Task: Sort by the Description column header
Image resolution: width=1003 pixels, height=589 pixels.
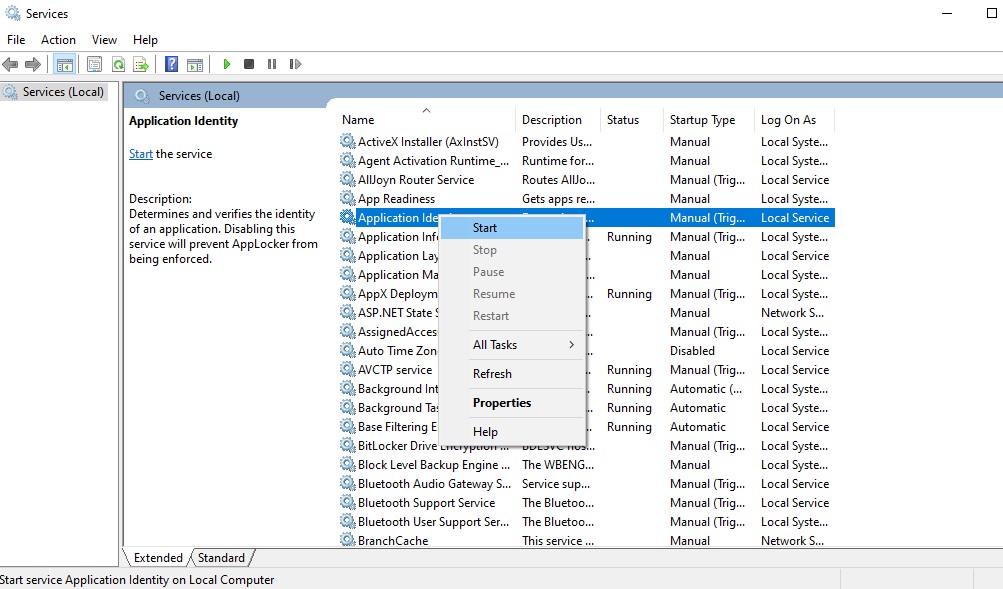Action: tap(557, 120)
